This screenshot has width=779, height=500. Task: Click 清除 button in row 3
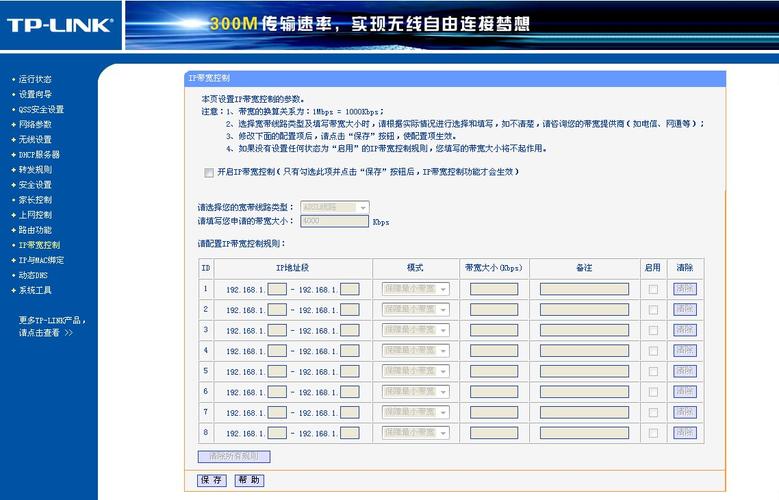(x=685, y=330)
